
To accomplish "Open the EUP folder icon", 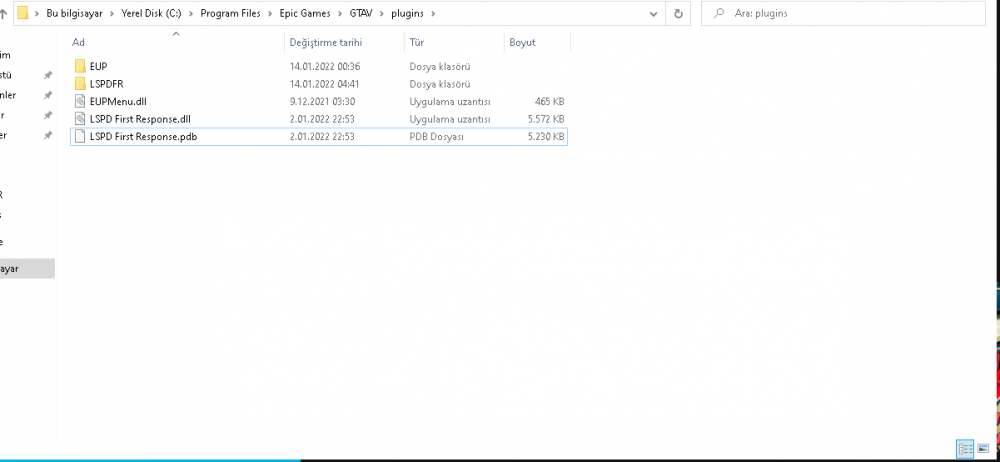I will click(x=80, y=66).
